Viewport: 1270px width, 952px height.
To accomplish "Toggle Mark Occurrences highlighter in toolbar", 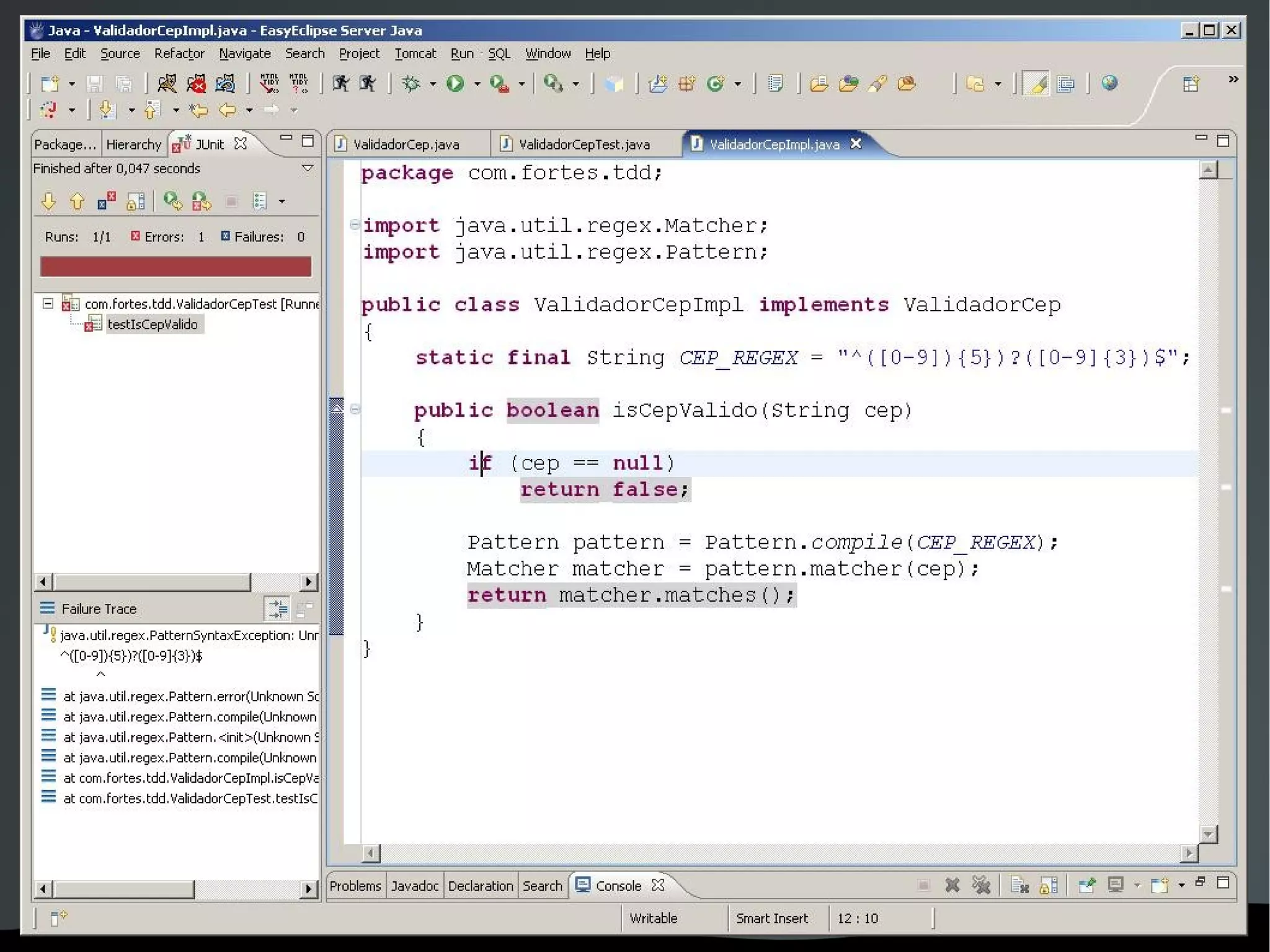I will coord(1035,84).
